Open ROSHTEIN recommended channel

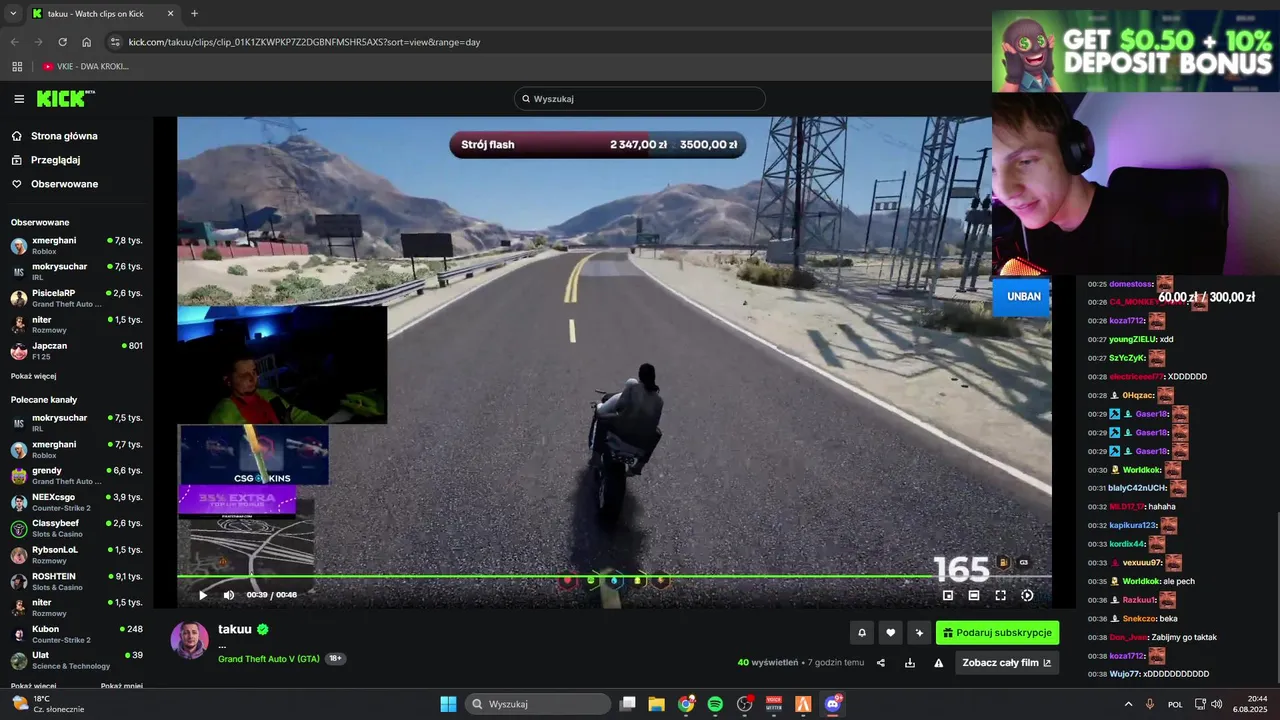point(76,581)
